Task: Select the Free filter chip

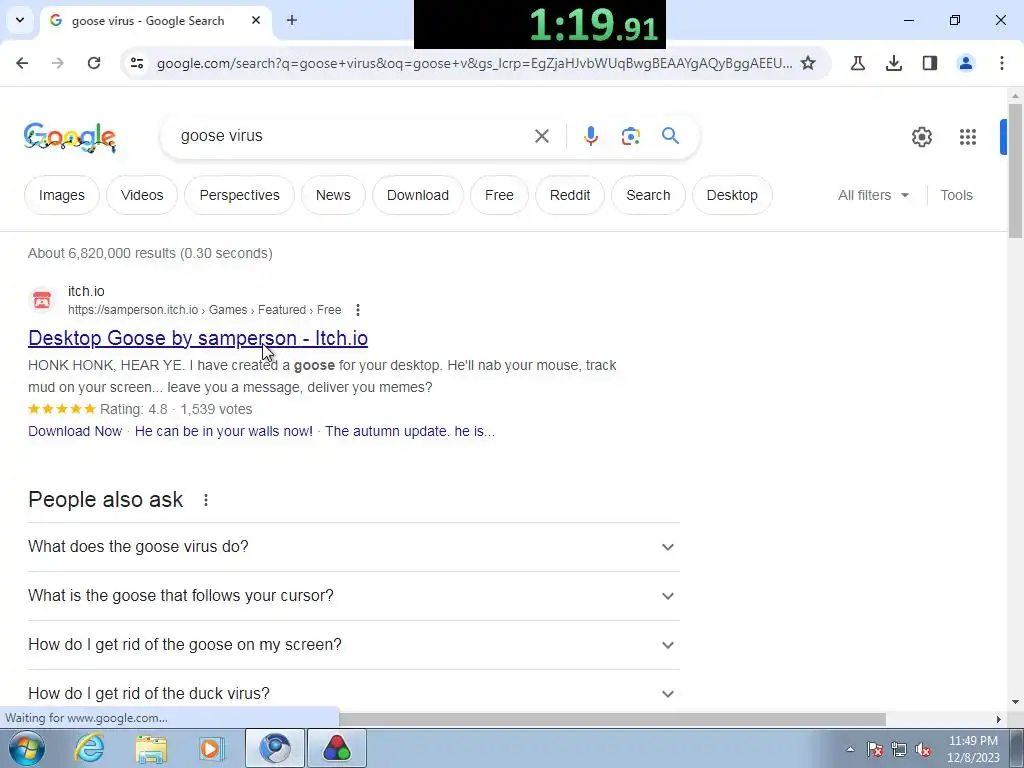Action: [499, 195]
